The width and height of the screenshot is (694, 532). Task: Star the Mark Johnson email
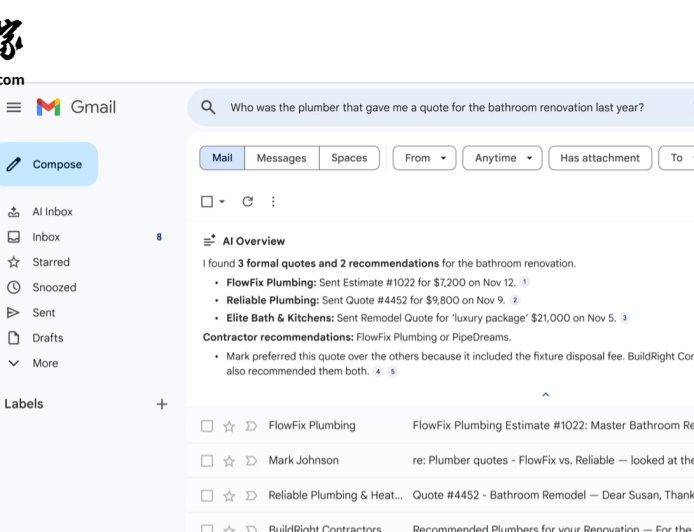tap(229, 461)
